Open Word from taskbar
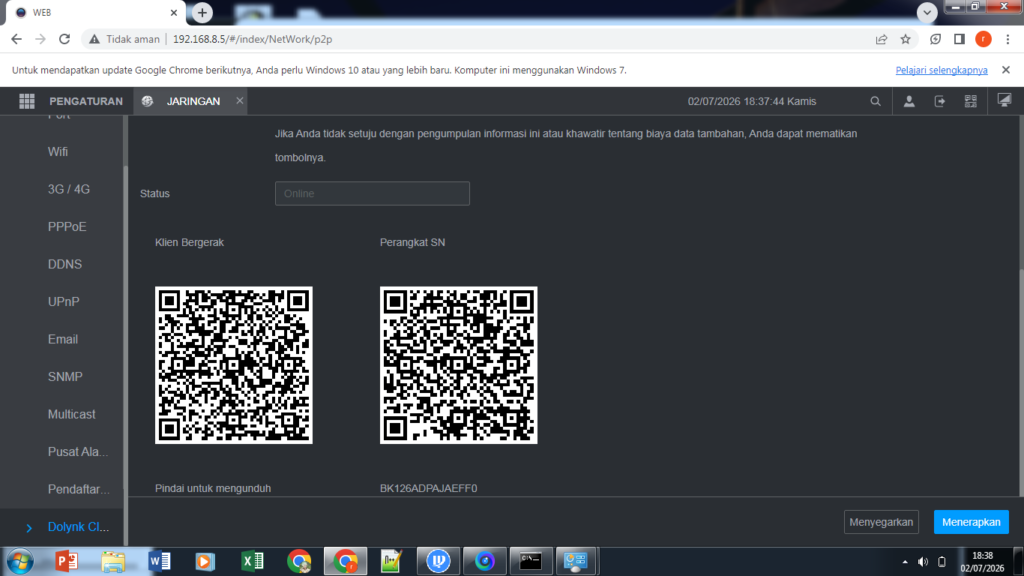Screen dimensions: 1024x576 [159, 561]
